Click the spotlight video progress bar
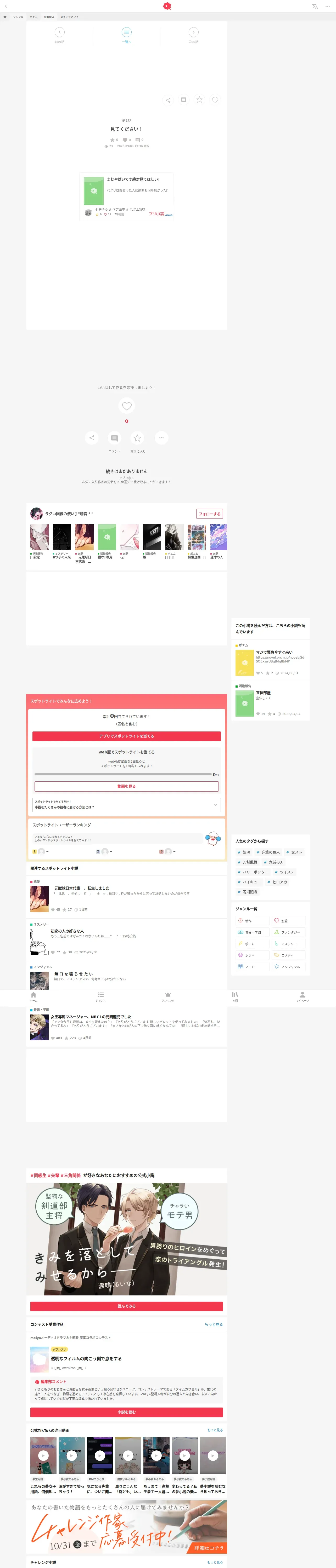 coord(123,774)
